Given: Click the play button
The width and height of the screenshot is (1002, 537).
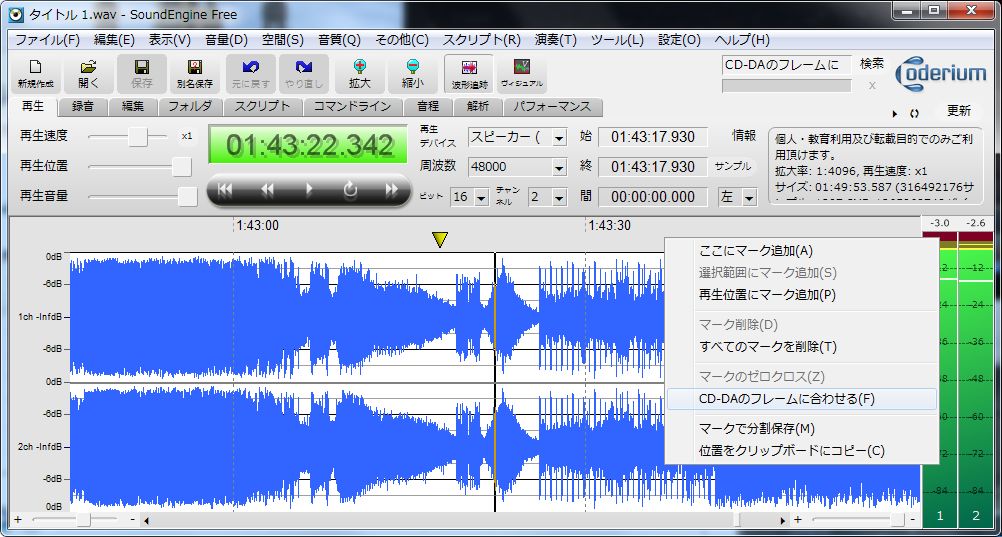Looking at the screenshot, I should (x=309, y=190).
